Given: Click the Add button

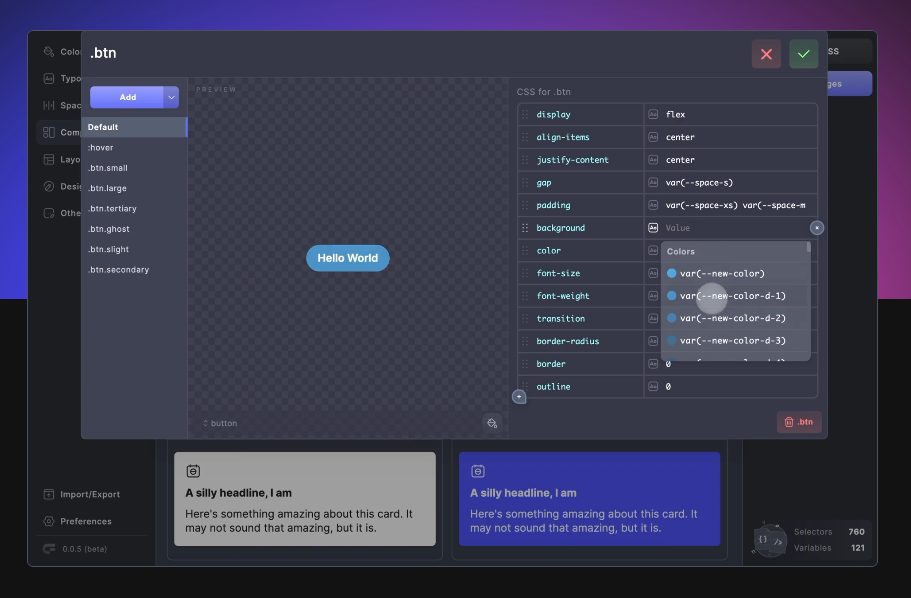Looking at the screenshot, I should (x=127, y=97).
